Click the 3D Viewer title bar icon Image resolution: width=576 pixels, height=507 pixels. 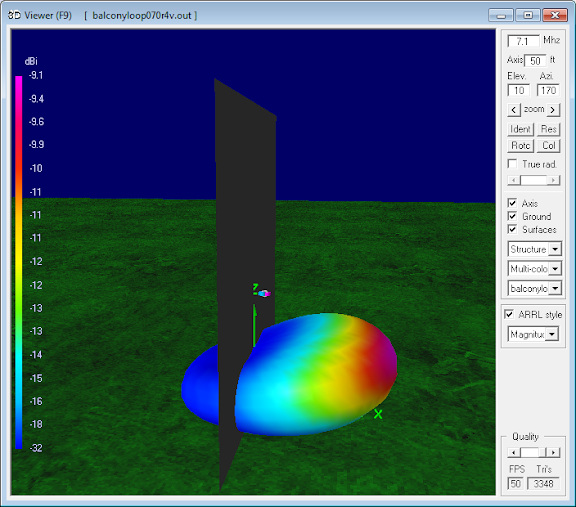[15, 15]
